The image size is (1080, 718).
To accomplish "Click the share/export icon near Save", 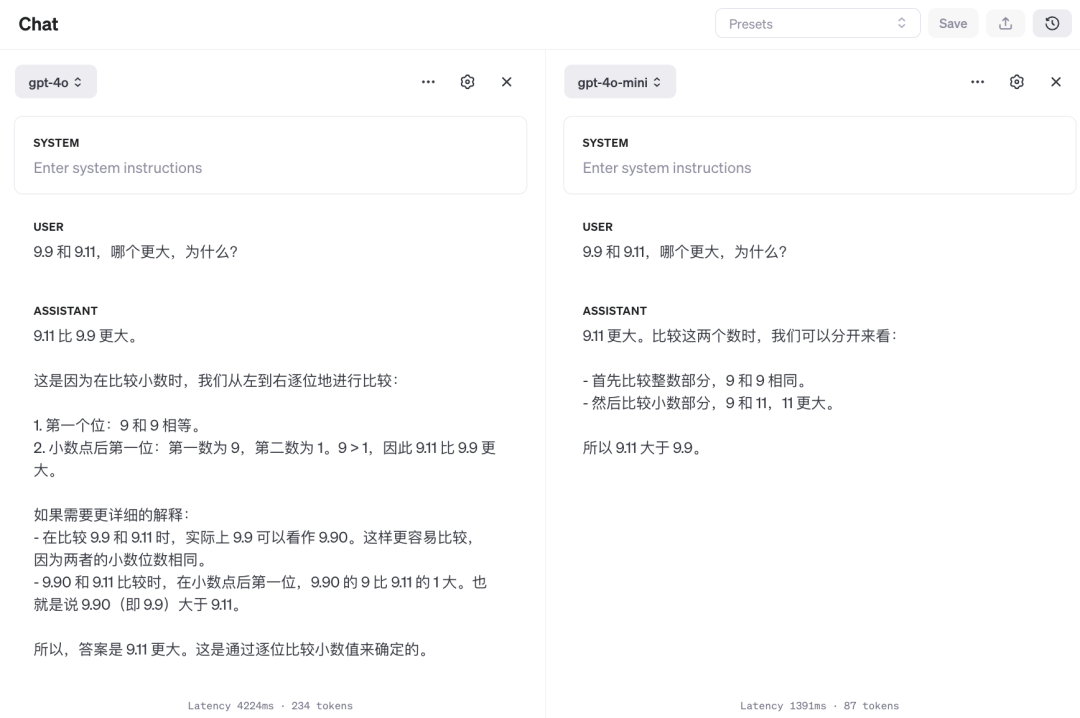I will tap(1005, 22).
